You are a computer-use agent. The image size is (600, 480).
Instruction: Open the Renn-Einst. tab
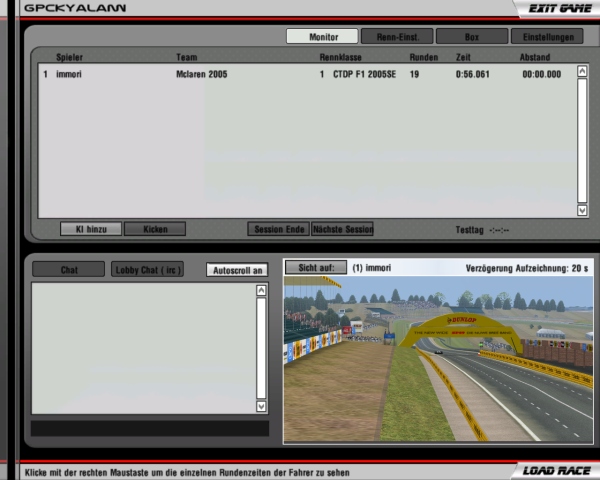pyautogui.click(x=396, y=37)
